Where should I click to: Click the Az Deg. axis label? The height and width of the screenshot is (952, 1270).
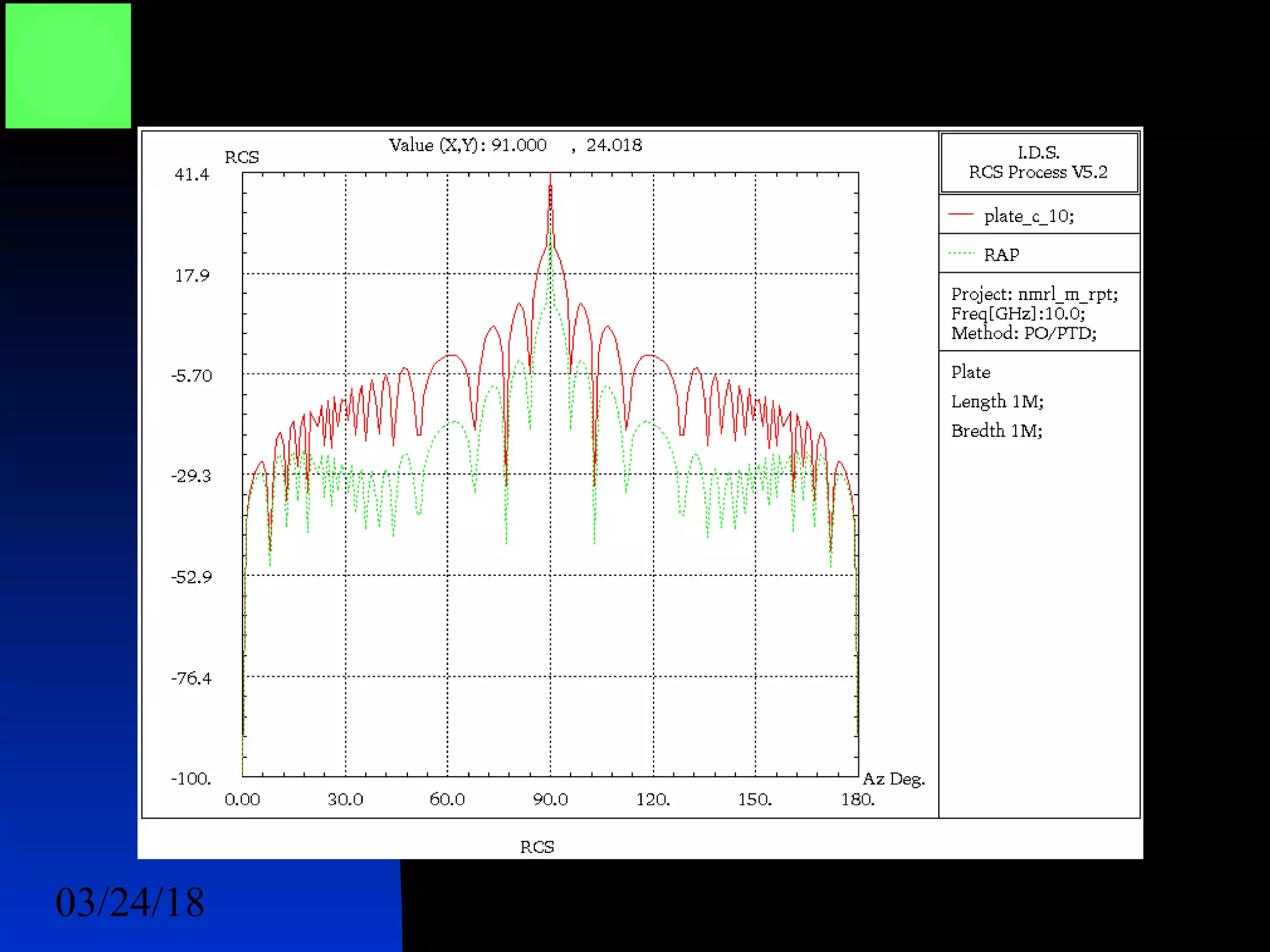893,779
